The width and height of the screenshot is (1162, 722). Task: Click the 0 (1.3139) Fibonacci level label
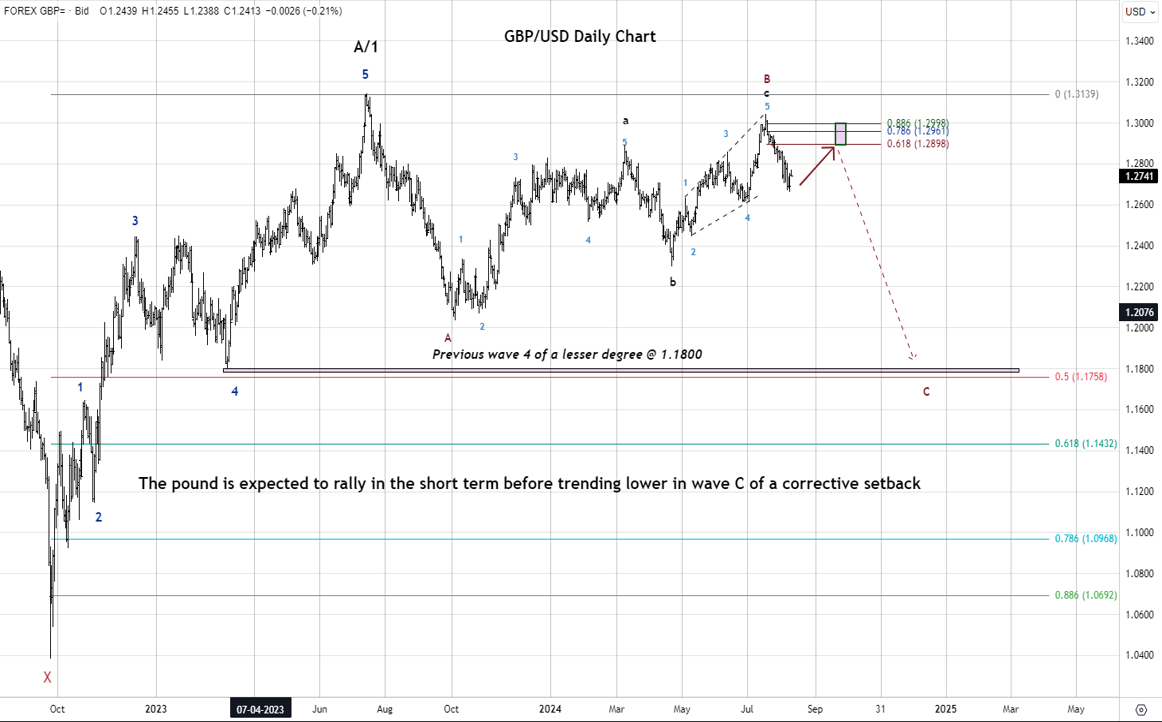1077,94
